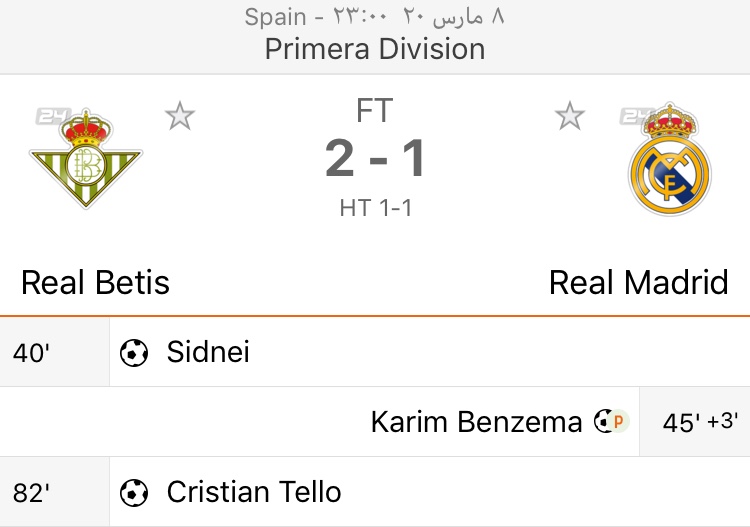Click the penalty goal icon beside Benzema
The height and width of the screenshot is (527, 750).
click(610, 422)
